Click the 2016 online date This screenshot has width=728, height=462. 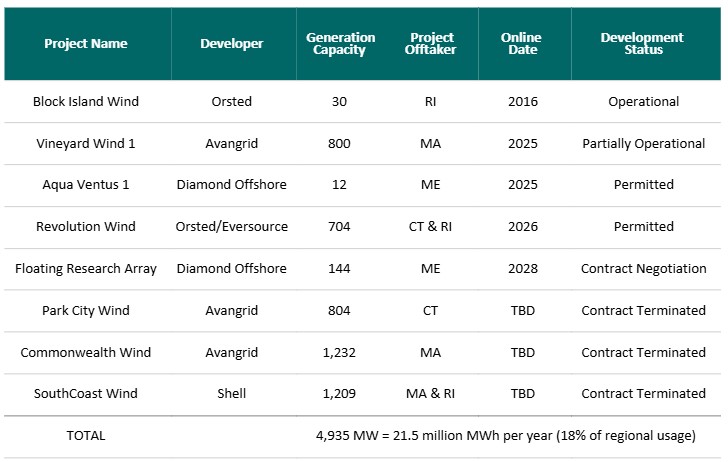tap(523, 102)
